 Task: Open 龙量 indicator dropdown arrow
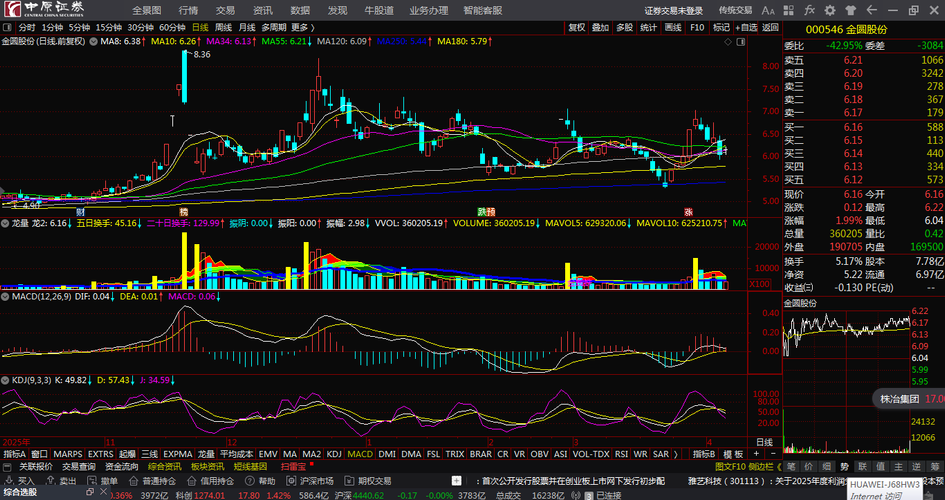[6, 223]
